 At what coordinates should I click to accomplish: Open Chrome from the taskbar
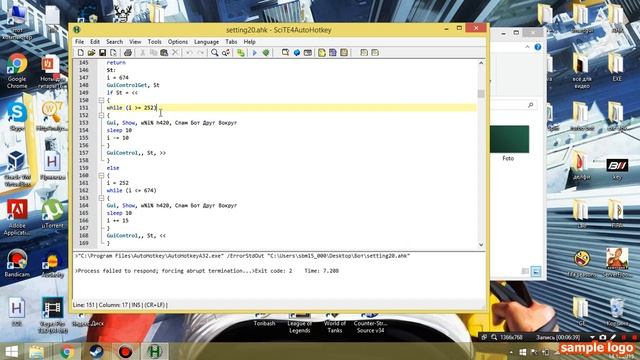click(67, 352)
